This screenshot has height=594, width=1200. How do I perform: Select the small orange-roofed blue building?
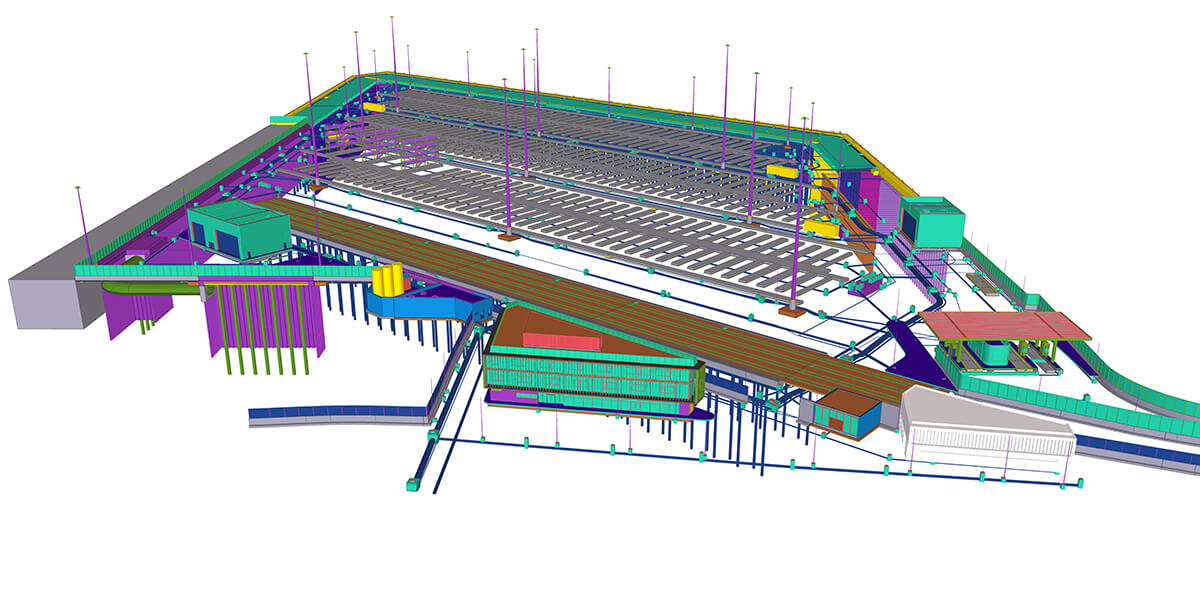[x=846, y=412]
